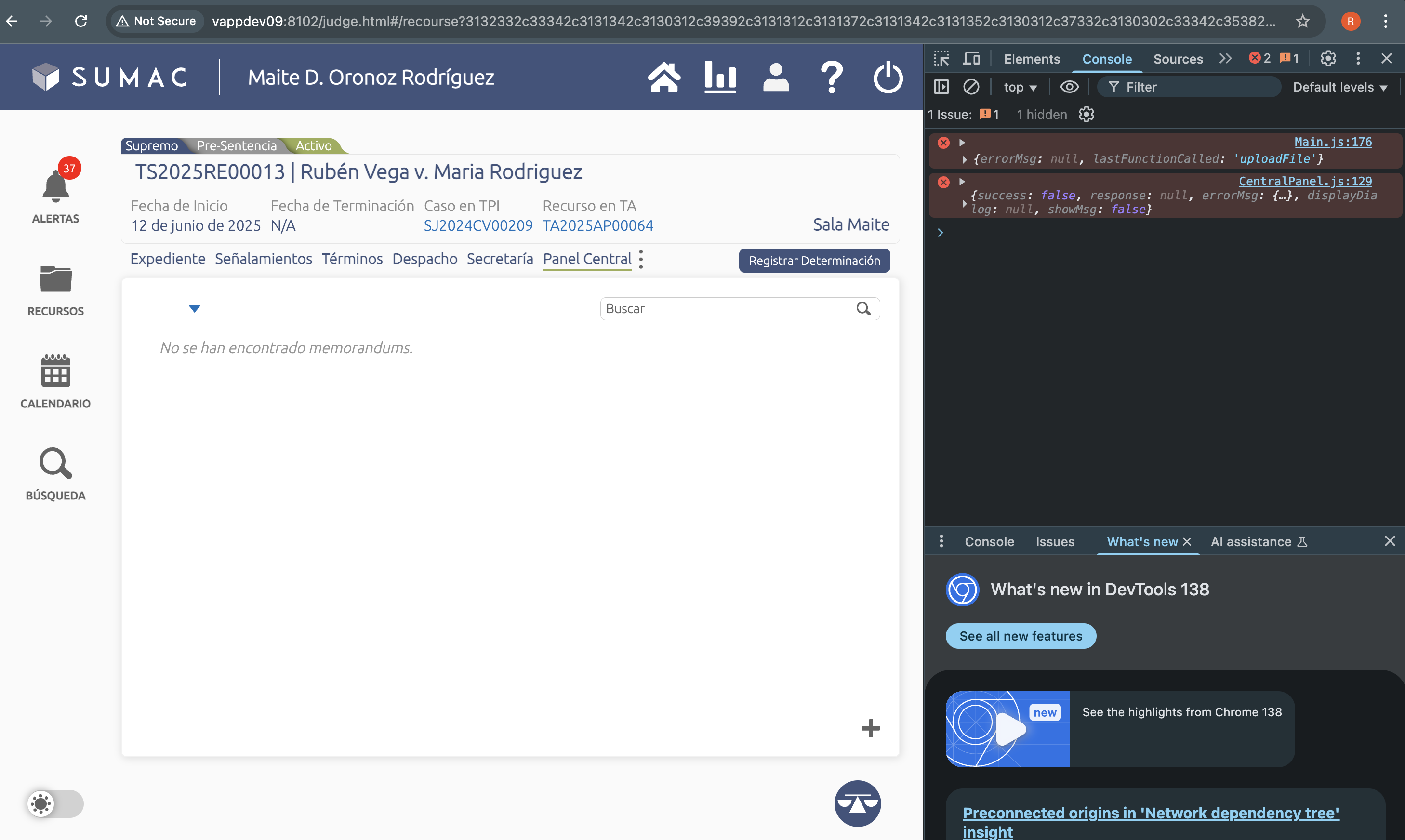The width and height of the screenshot is (1405, 840).
Task: Click the Buscar search field
Action: tap(728, 309)
